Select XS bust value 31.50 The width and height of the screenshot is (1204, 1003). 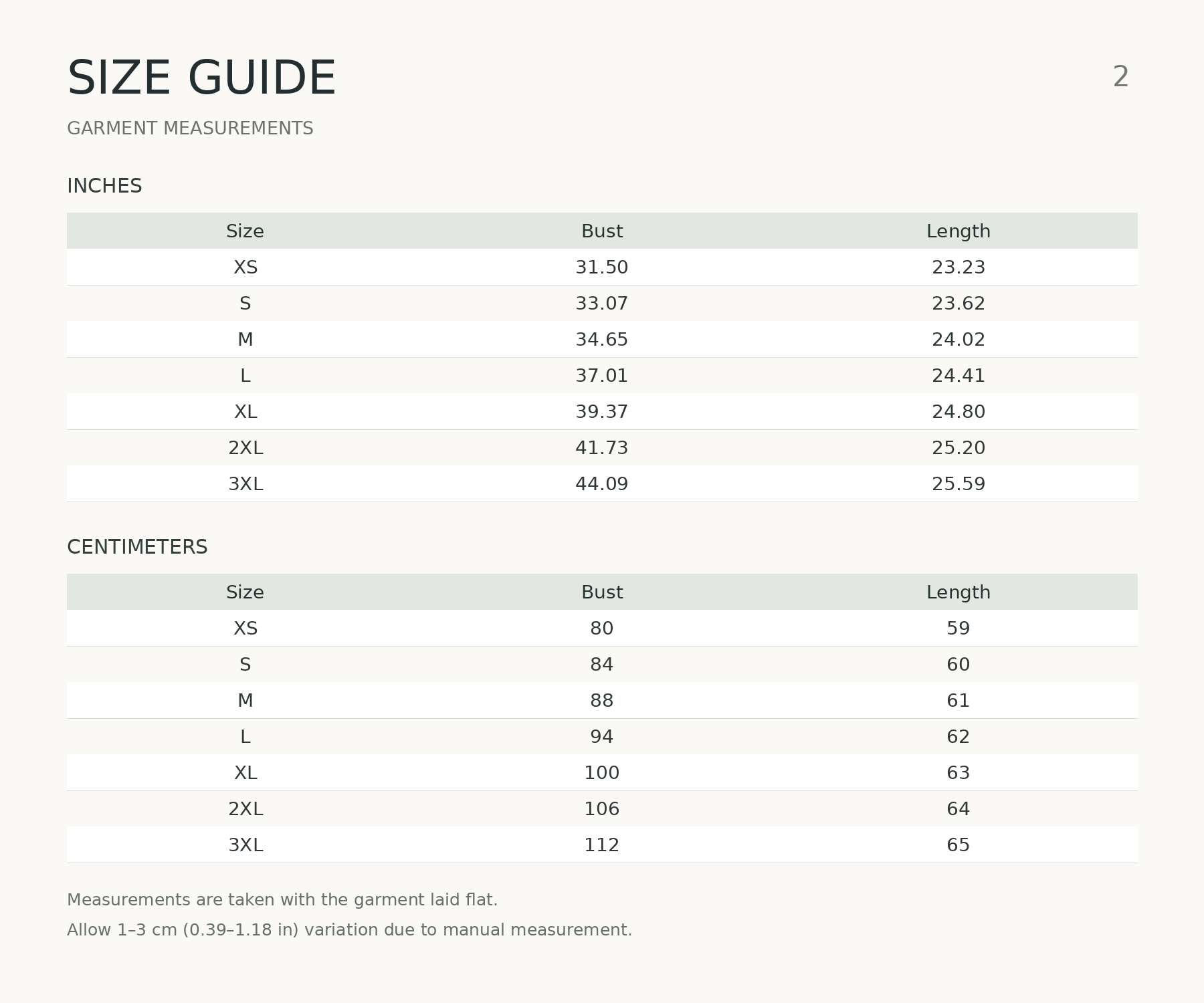click(602, 267)
